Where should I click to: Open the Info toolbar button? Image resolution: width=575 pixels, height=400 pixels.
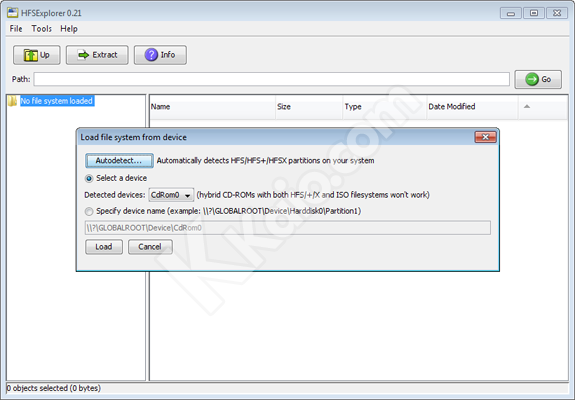160,55
